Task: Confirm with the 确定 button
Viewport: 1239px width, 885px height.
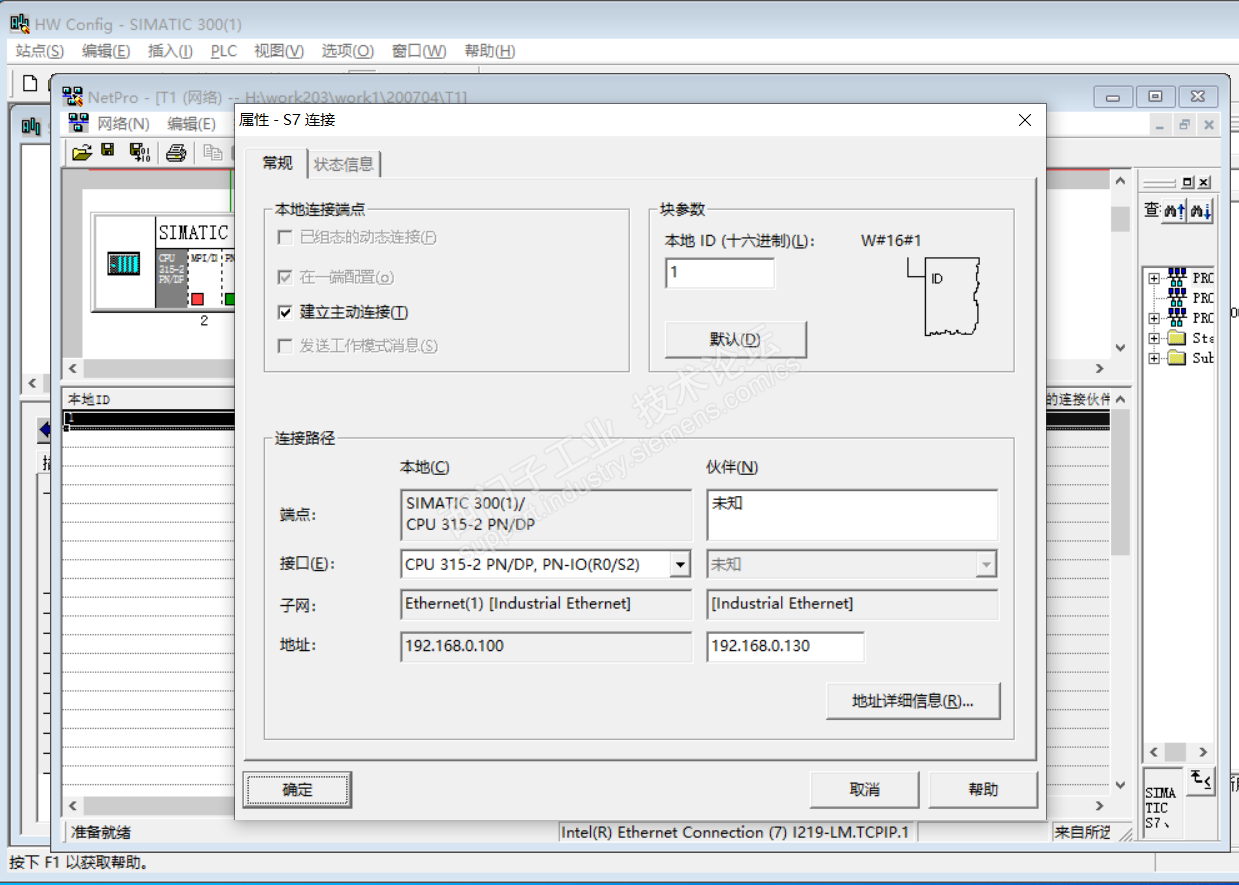Action: (297, 789)
